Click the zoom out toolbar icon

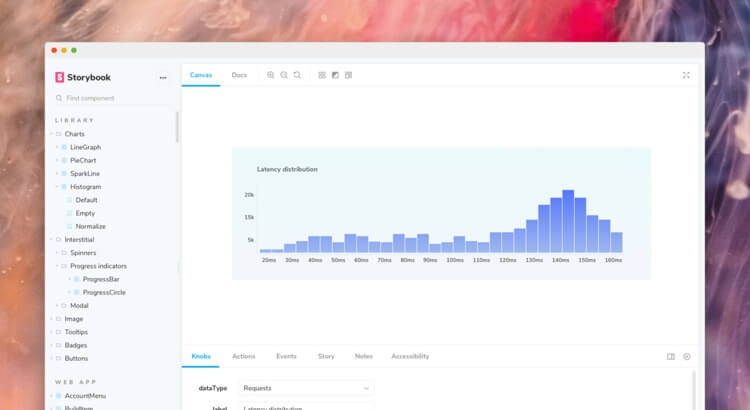(x=284, y=75)
